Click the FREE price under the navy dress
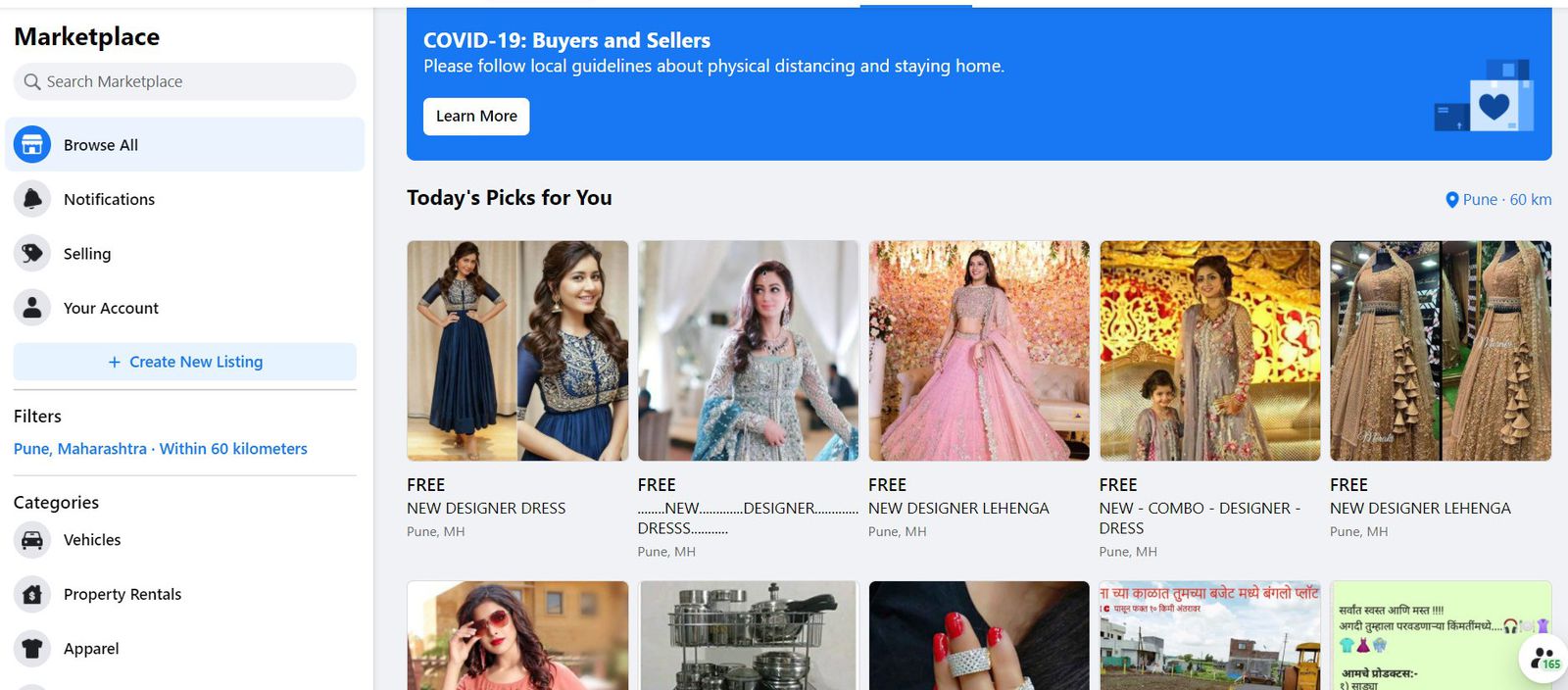Image resolution: width=1568 pixels, height=690 pixels. [426, 485]
